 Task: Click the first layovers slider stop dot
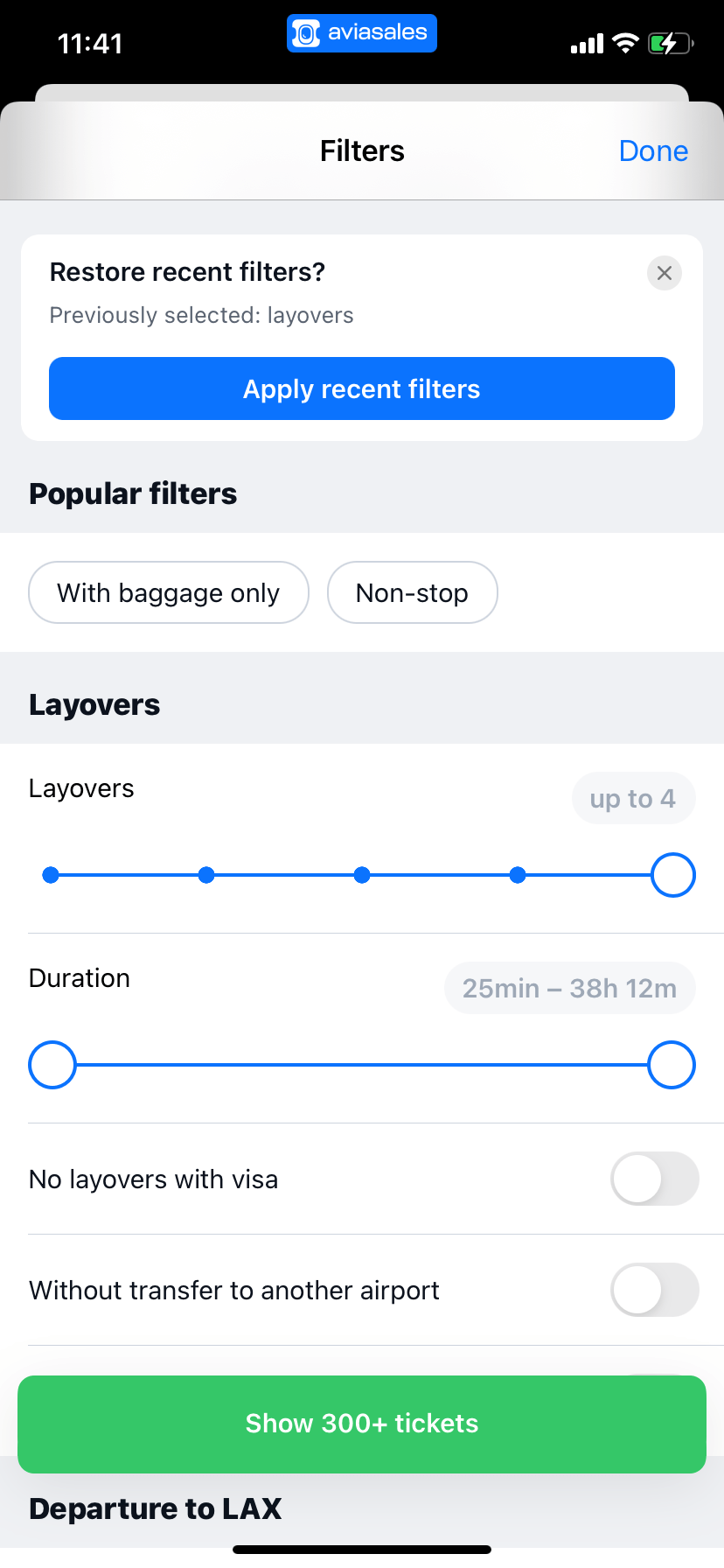51,875
